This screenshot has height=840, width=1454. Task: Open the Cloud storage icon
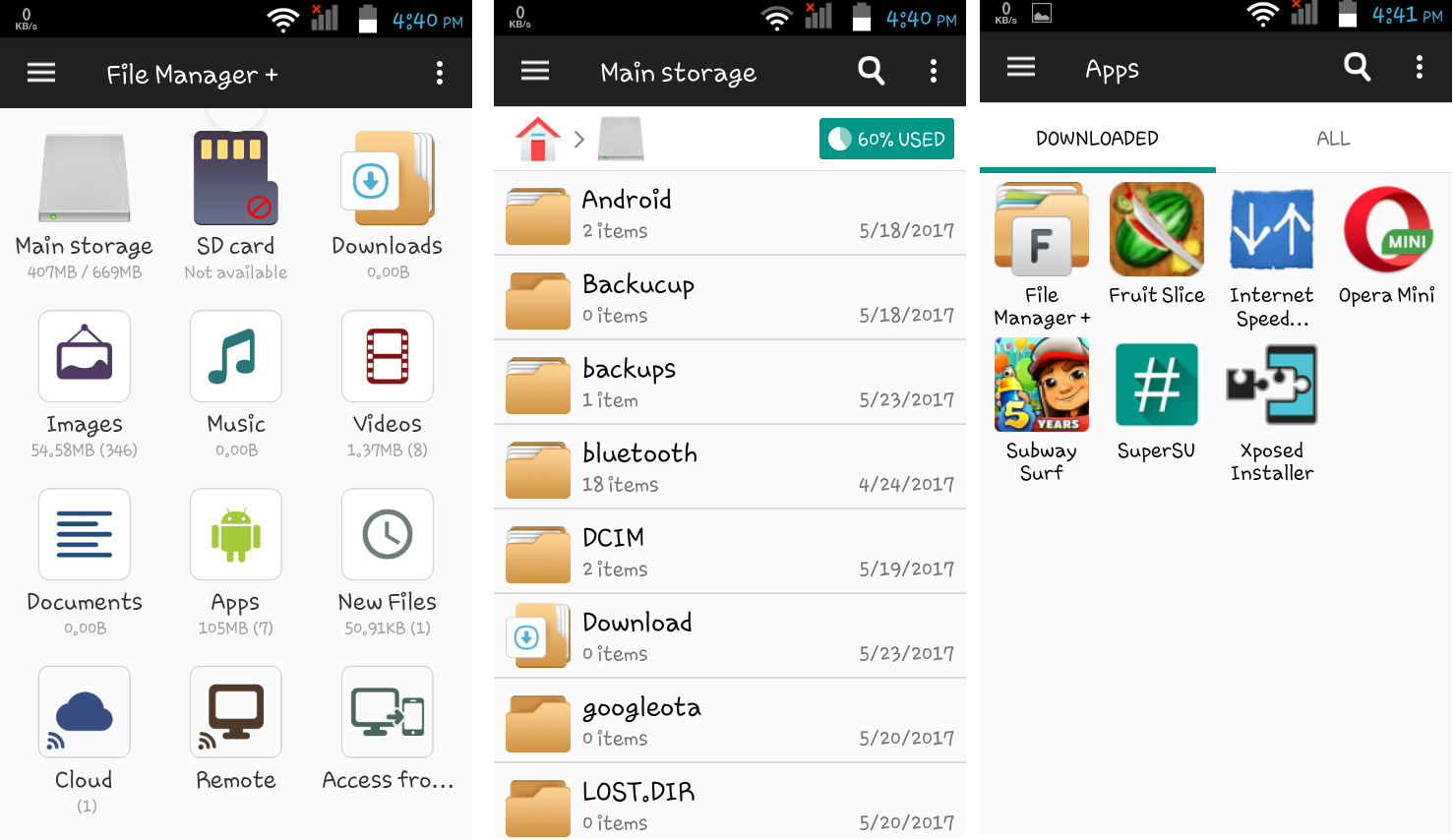click(85, 712)
